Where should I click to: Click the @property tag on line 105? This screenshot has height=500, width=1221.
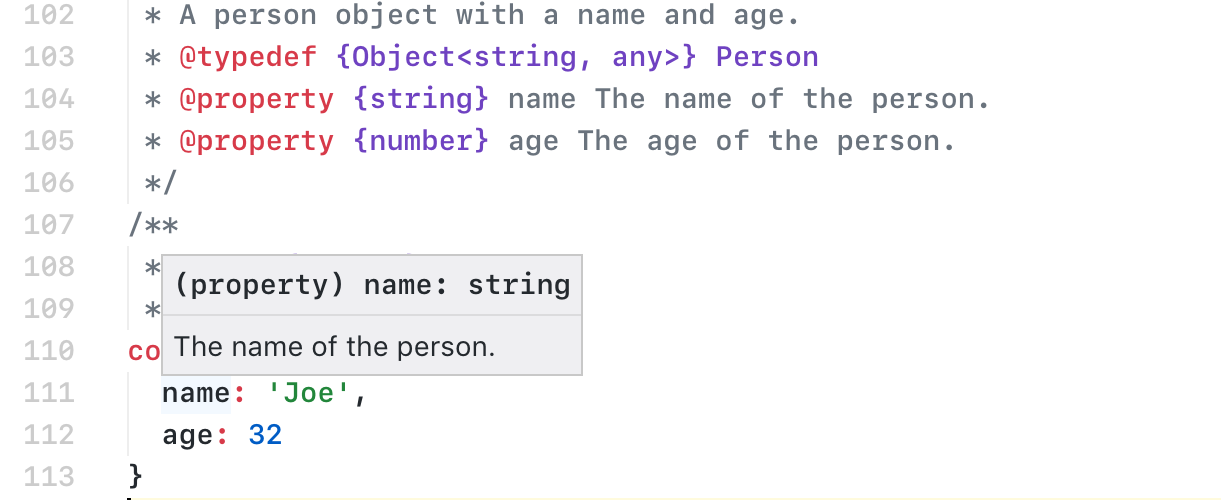click(257, 141)
